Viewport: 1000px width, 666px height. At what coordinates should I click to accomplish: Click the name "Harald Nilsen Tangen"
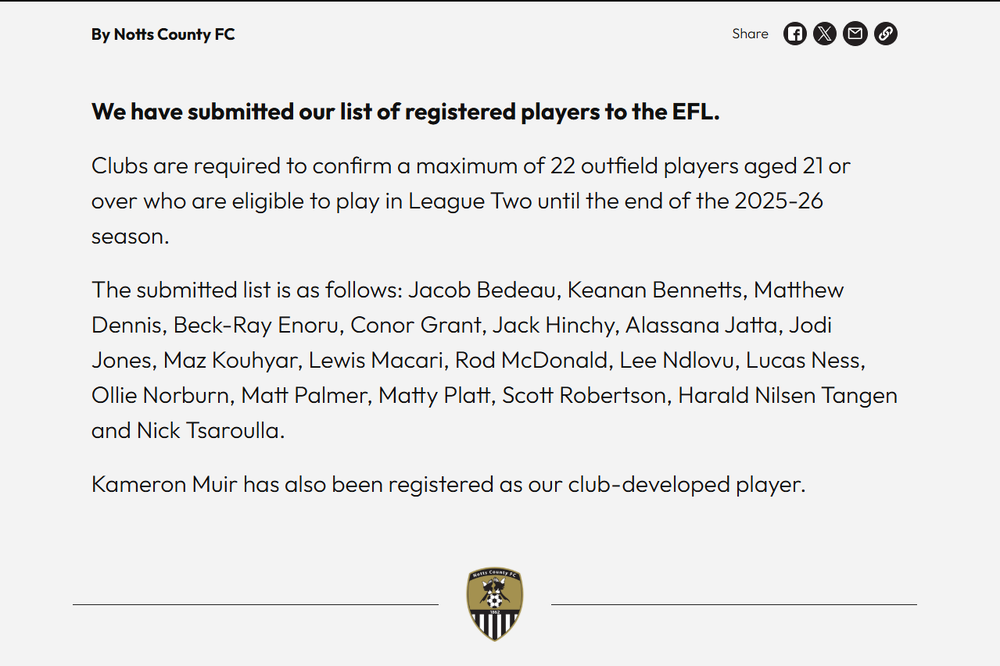[x=787, y=396]
